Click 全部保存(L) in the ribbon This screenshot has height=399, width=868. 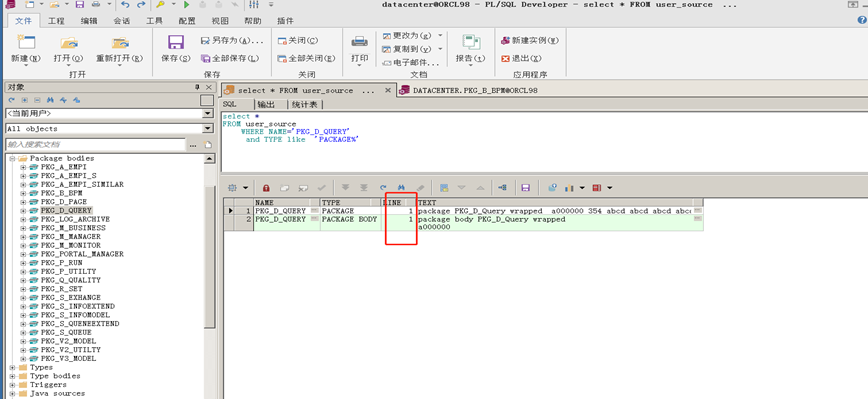230,58
